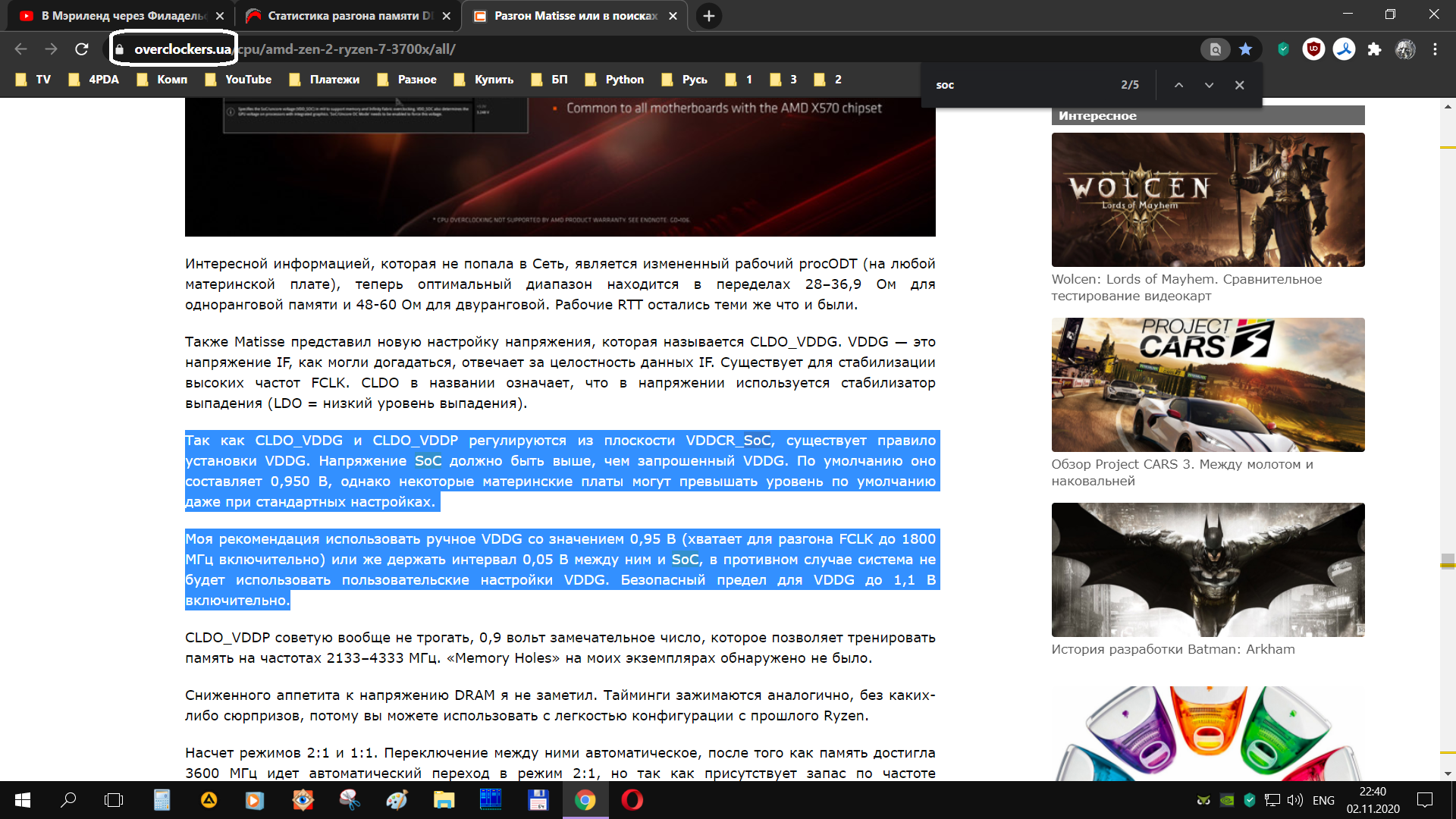
Task: Open Chrome's three-dot menu
Action: coord(1435,49)
